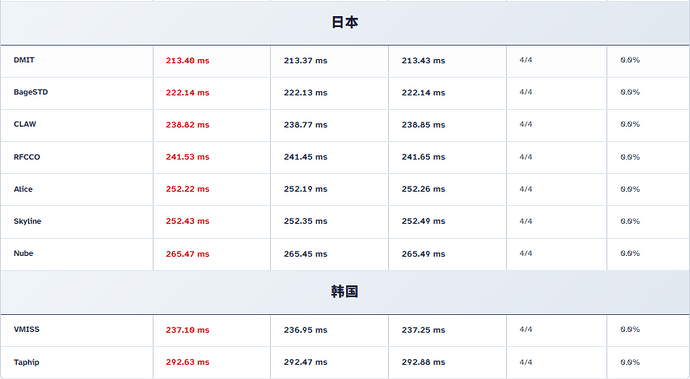Click the 0.0% loss in RFCCO row

(630, 157)
